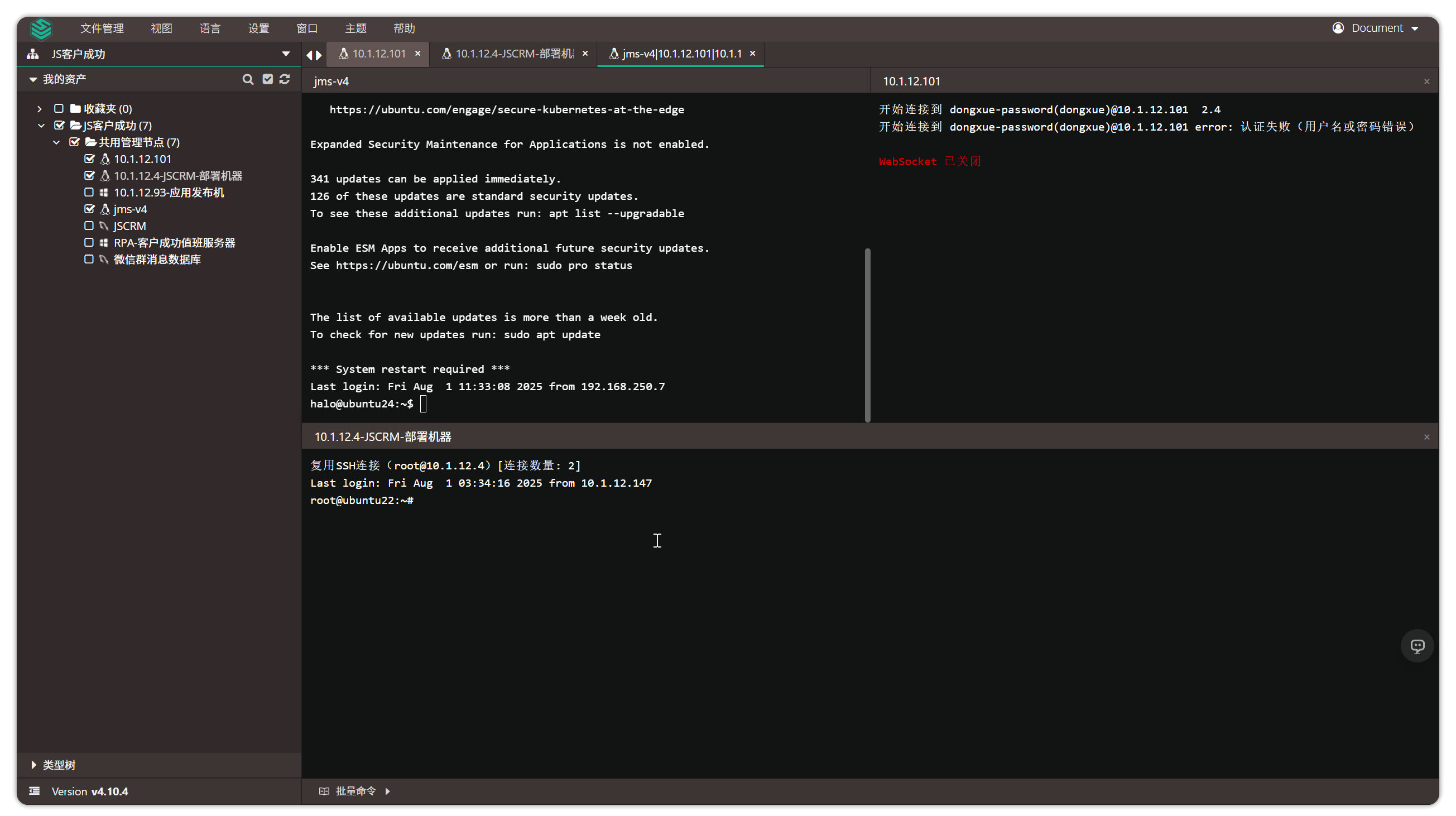Open the 文件管理 menu

coord(102,28)
